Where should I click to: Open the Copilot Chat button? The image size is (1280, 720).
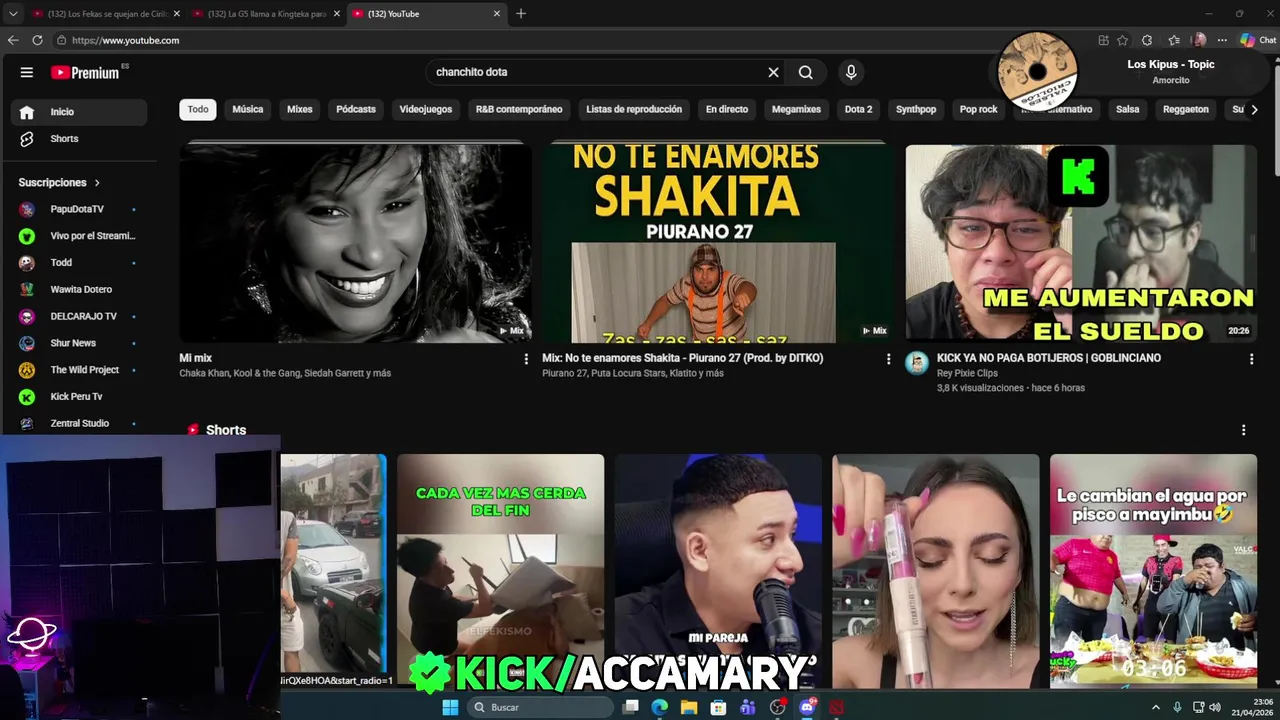(x=1257, y=40)
